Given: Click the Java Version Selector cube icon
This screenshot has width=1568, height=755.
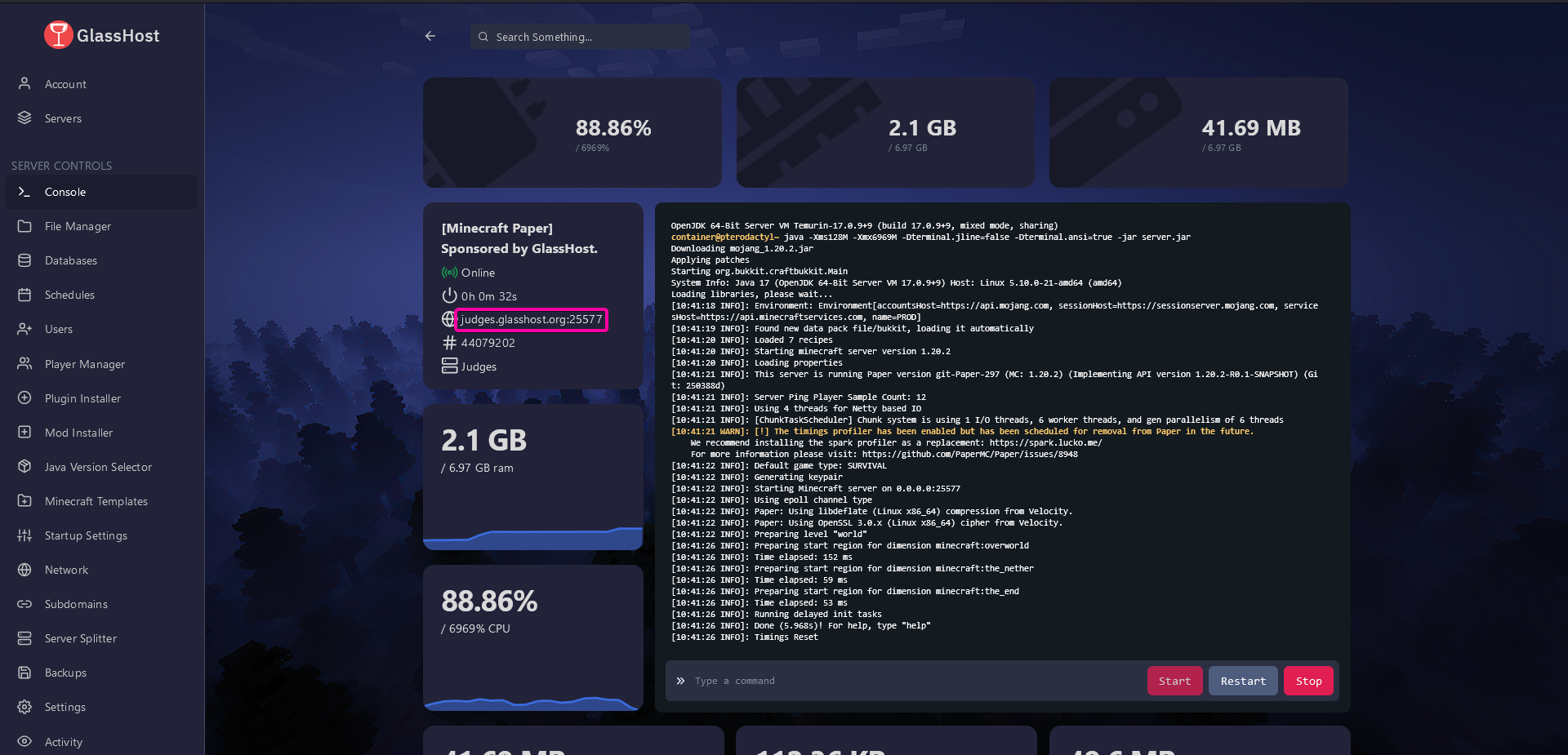Looking at the screenshot, I should pos(24,467).
